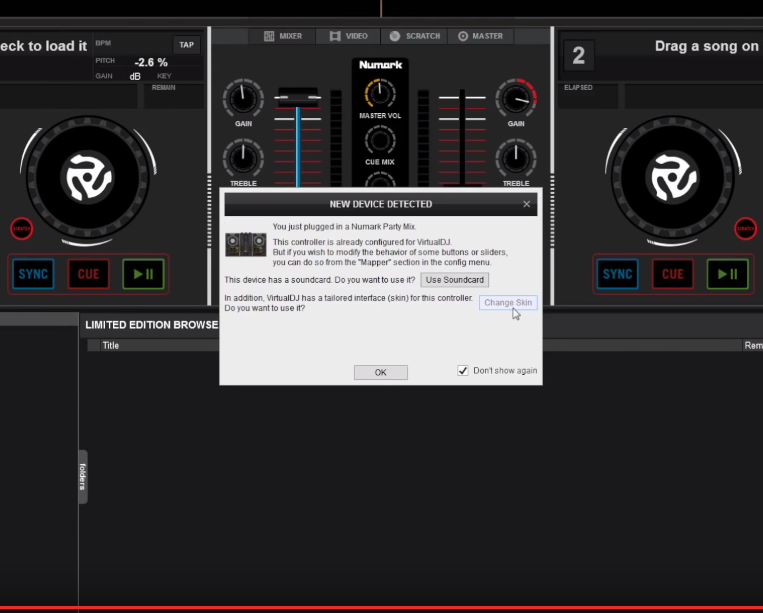Click the gain dB readout
Screen dimensions: 763x613
[x=135, y=76]
